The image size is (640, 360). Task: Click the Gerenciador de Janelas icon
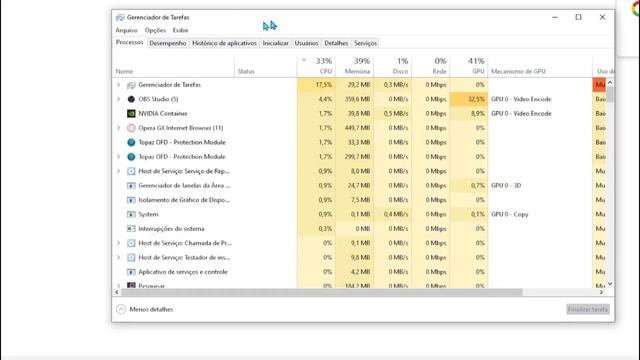(x=131, y=185)
